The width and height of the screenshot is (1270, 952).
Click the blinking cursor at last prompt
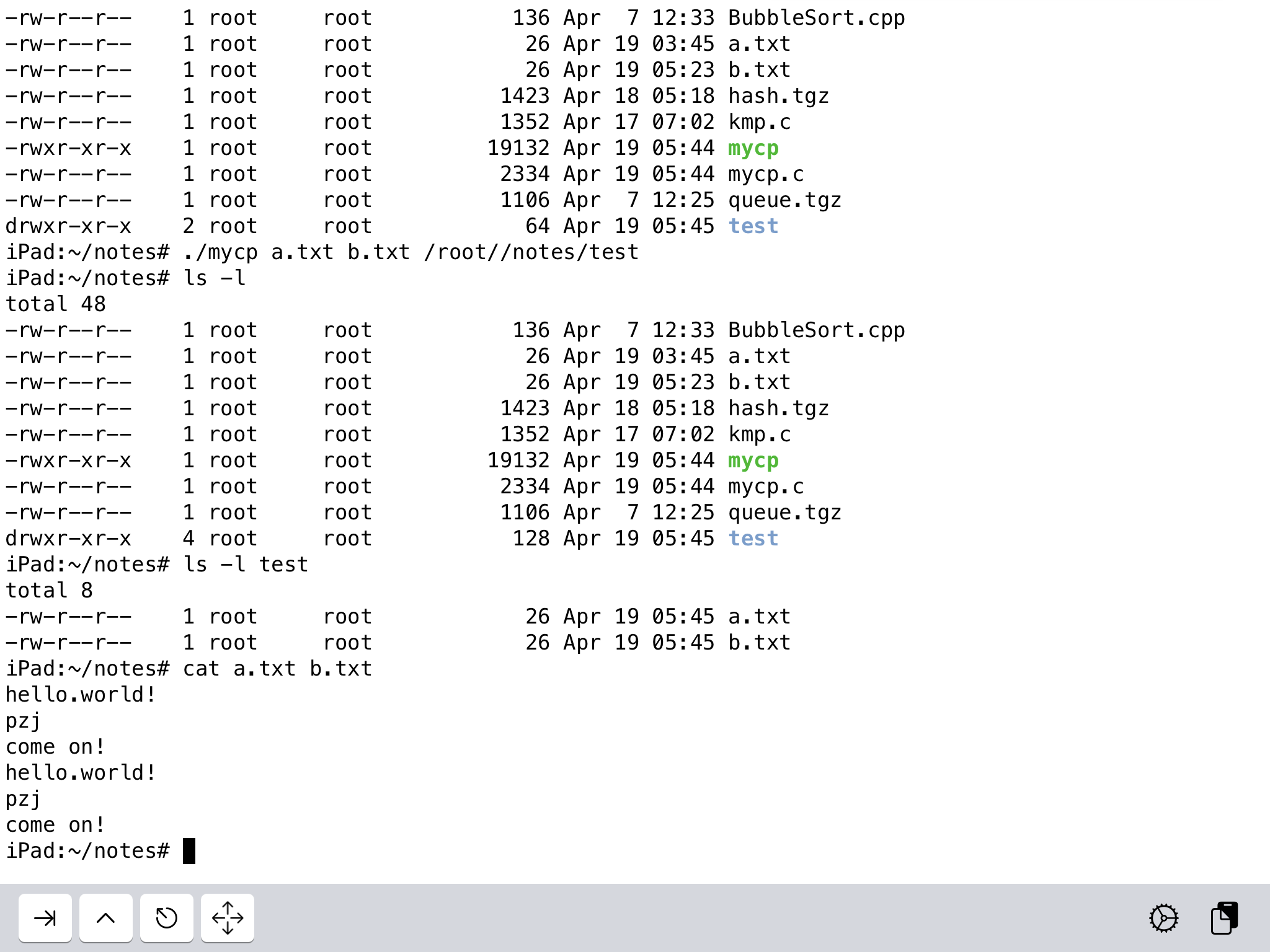click(189, 851)
